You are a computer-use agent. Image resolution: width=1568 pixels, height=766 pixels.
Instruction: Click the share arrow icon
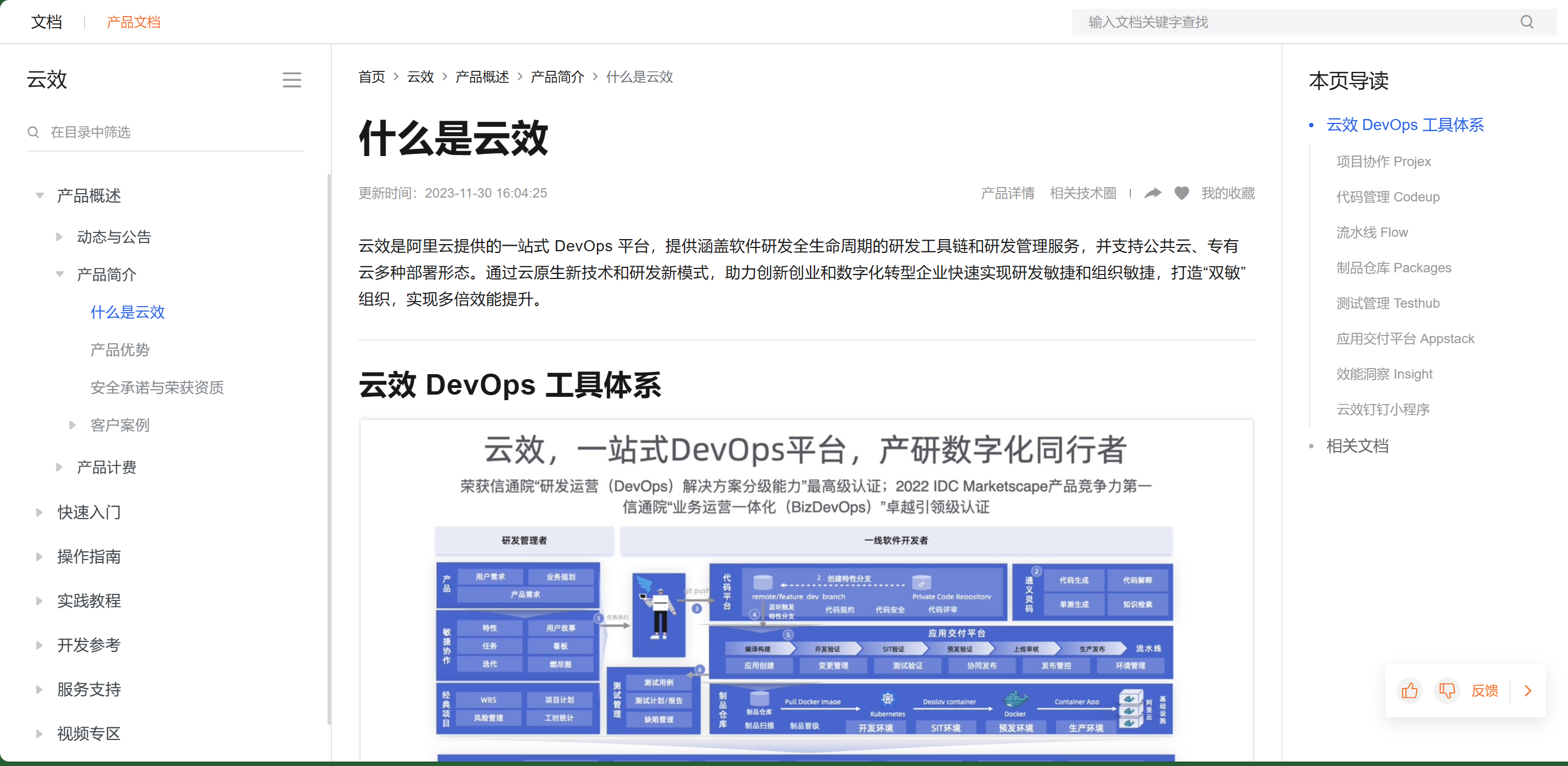(x=1152, y=194)
